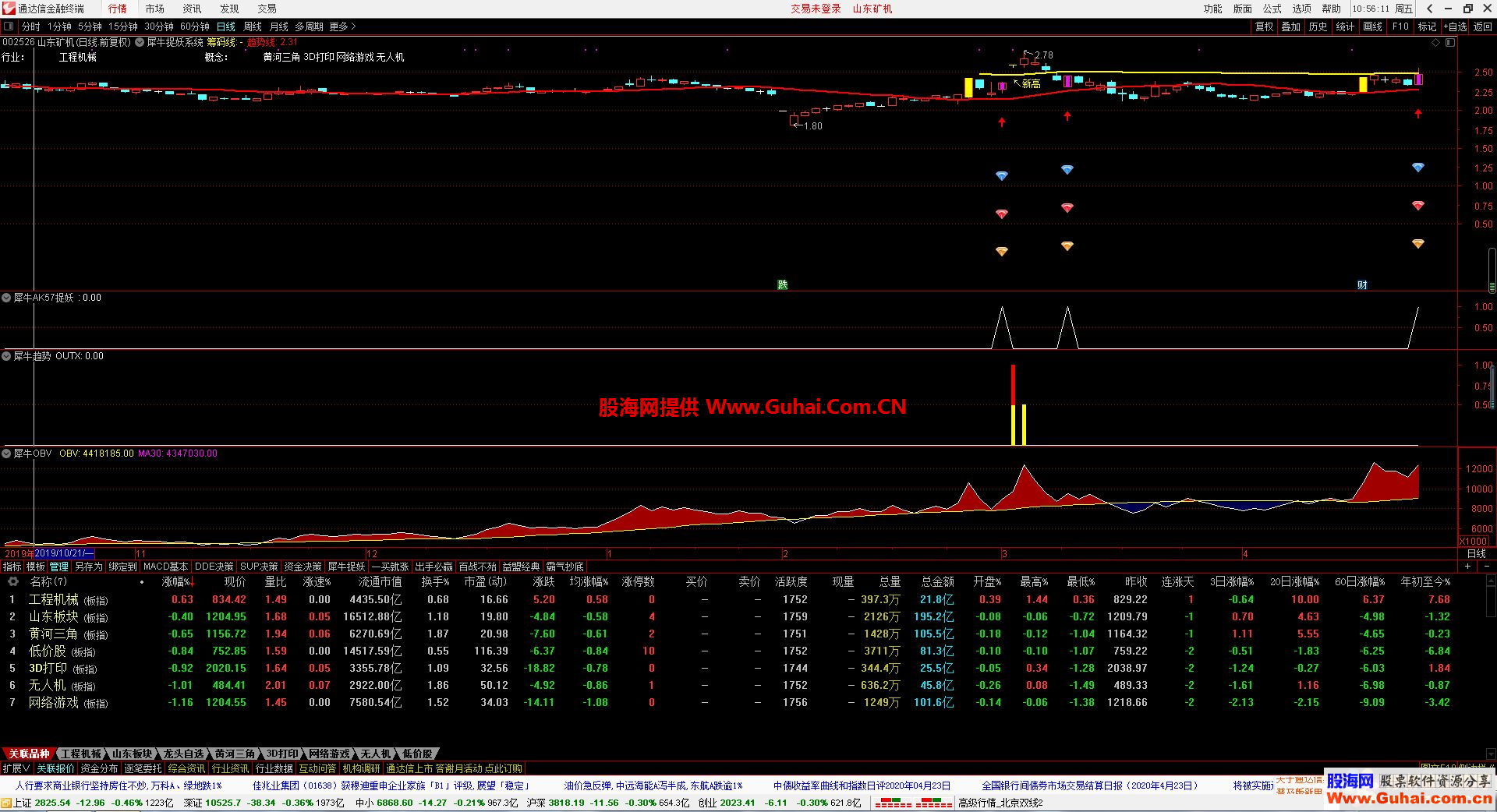Select the 5分钟 period

(90, 26)
